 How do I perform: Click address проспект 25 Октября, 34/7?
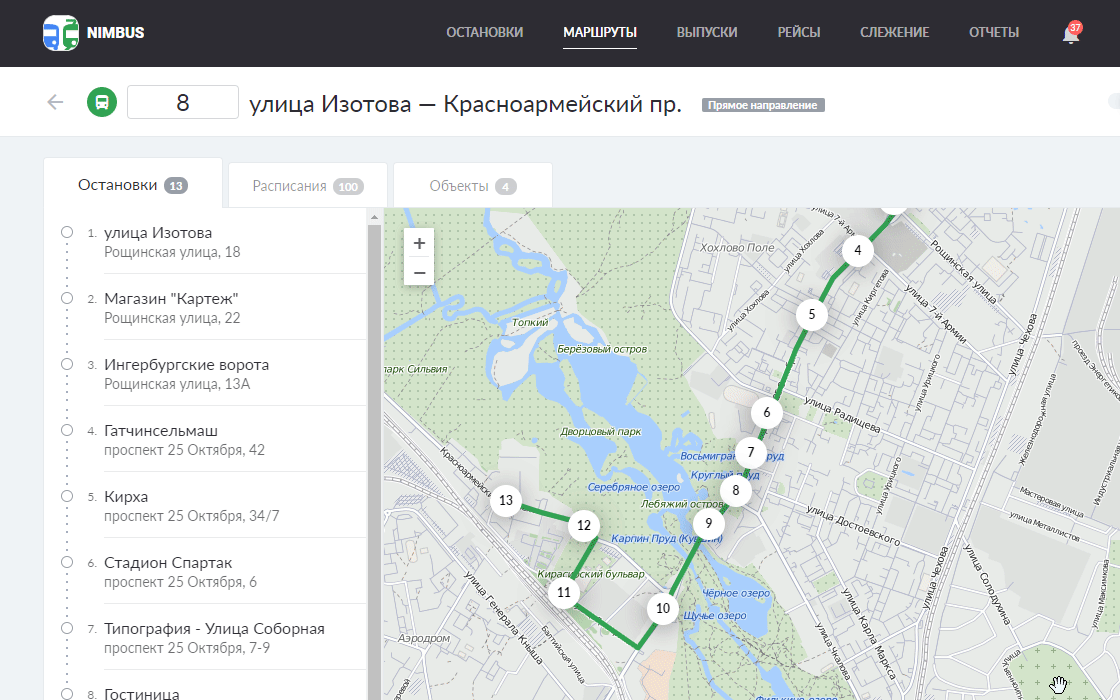(x=191, y=516)
